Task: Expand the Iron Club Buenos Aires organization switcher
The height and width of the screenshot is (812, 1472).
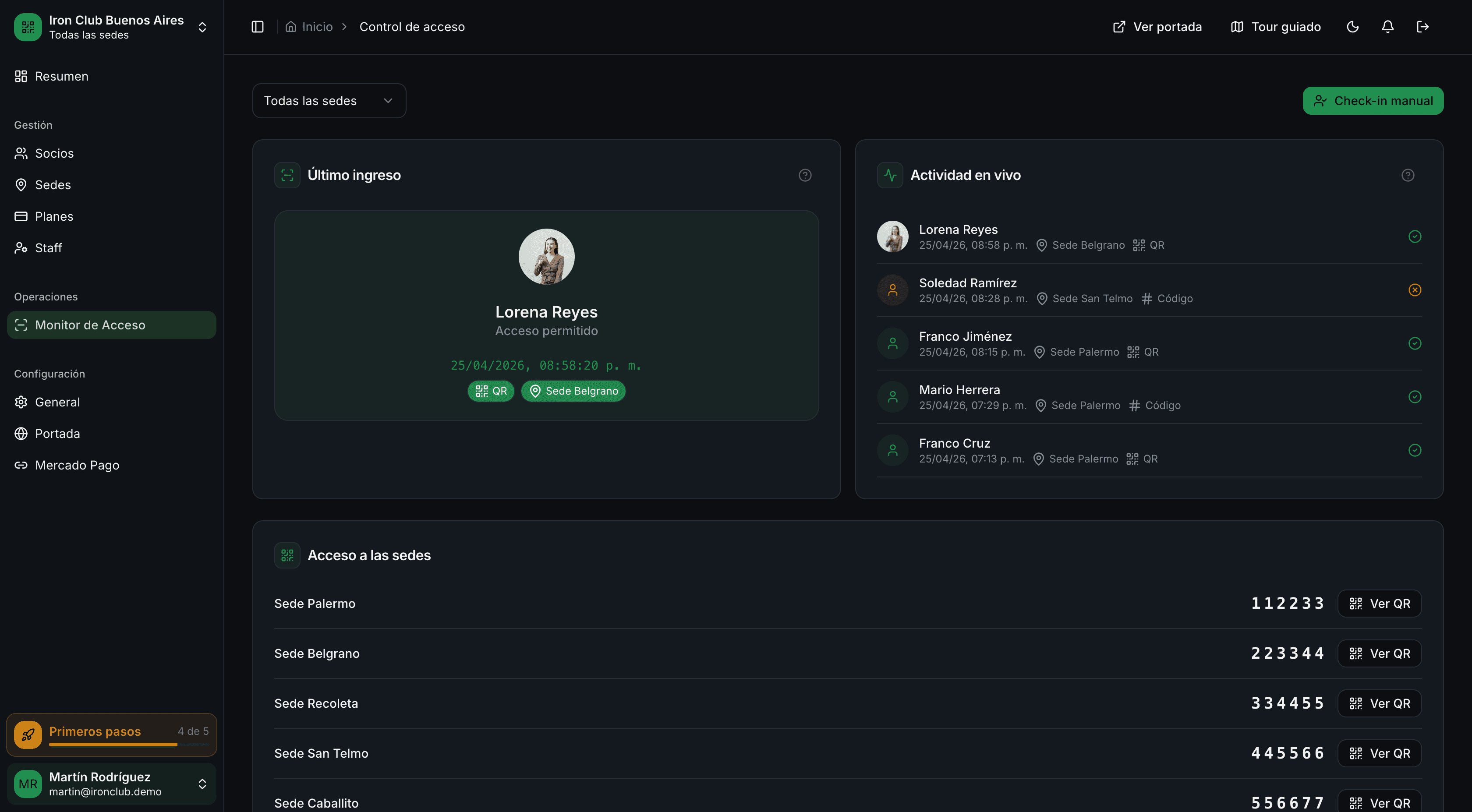Action: [202, 27]
